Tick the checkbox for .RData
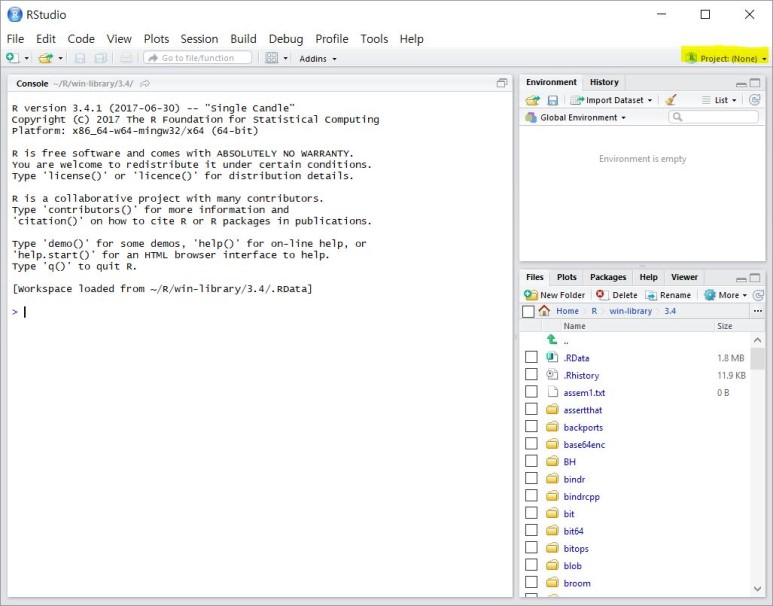 [531, 357]
